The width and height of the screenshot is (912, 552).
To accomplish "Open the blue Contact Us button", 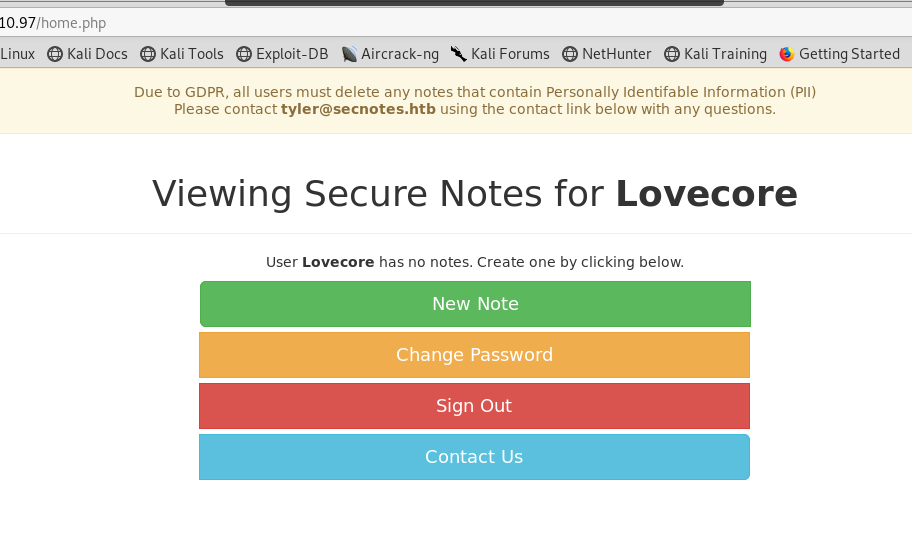I will pos(474,457).
